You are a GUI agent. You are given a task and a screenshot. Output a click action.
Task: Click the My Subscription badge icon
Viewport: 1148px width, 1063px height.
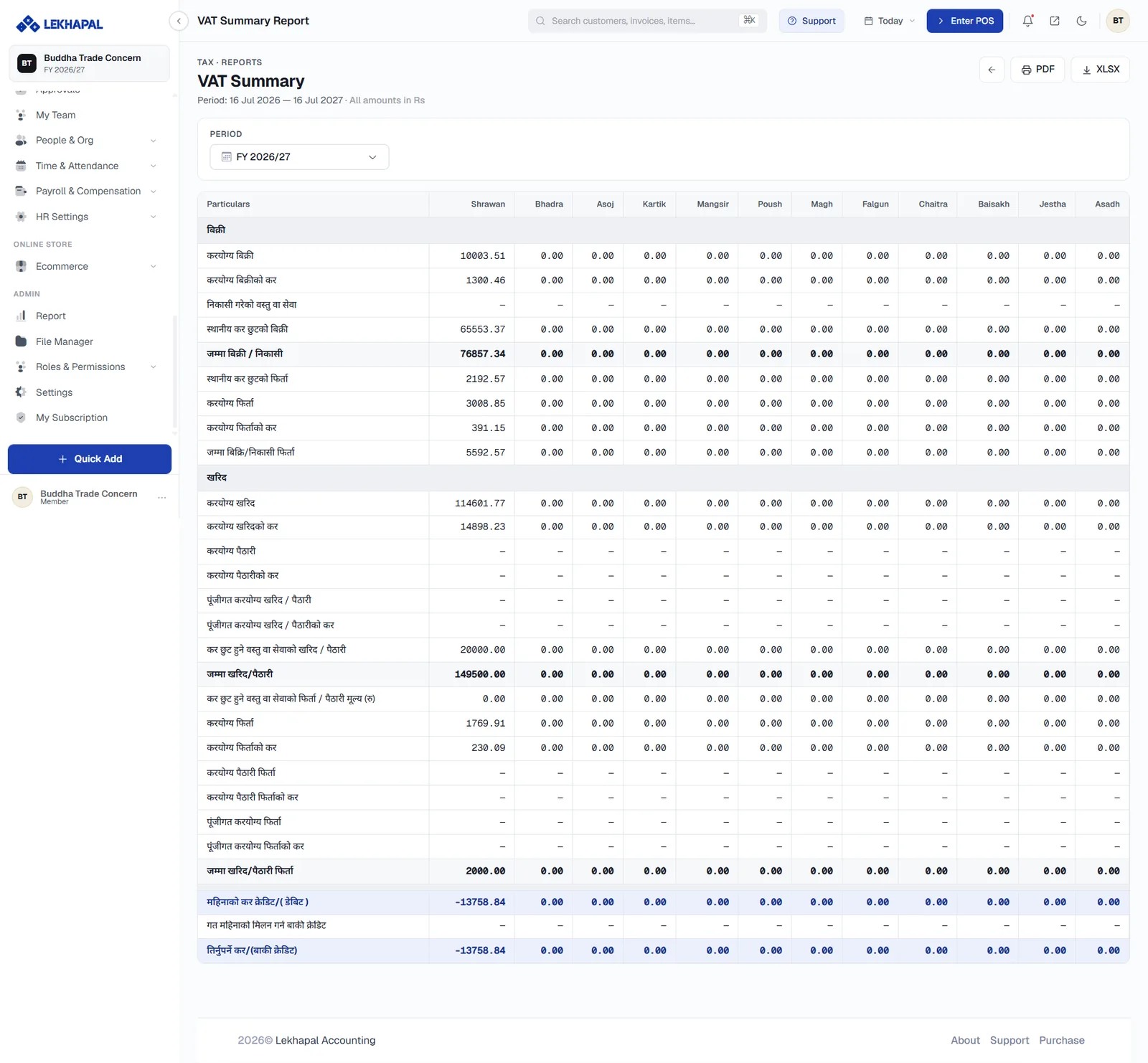click(x=21, y=417)
